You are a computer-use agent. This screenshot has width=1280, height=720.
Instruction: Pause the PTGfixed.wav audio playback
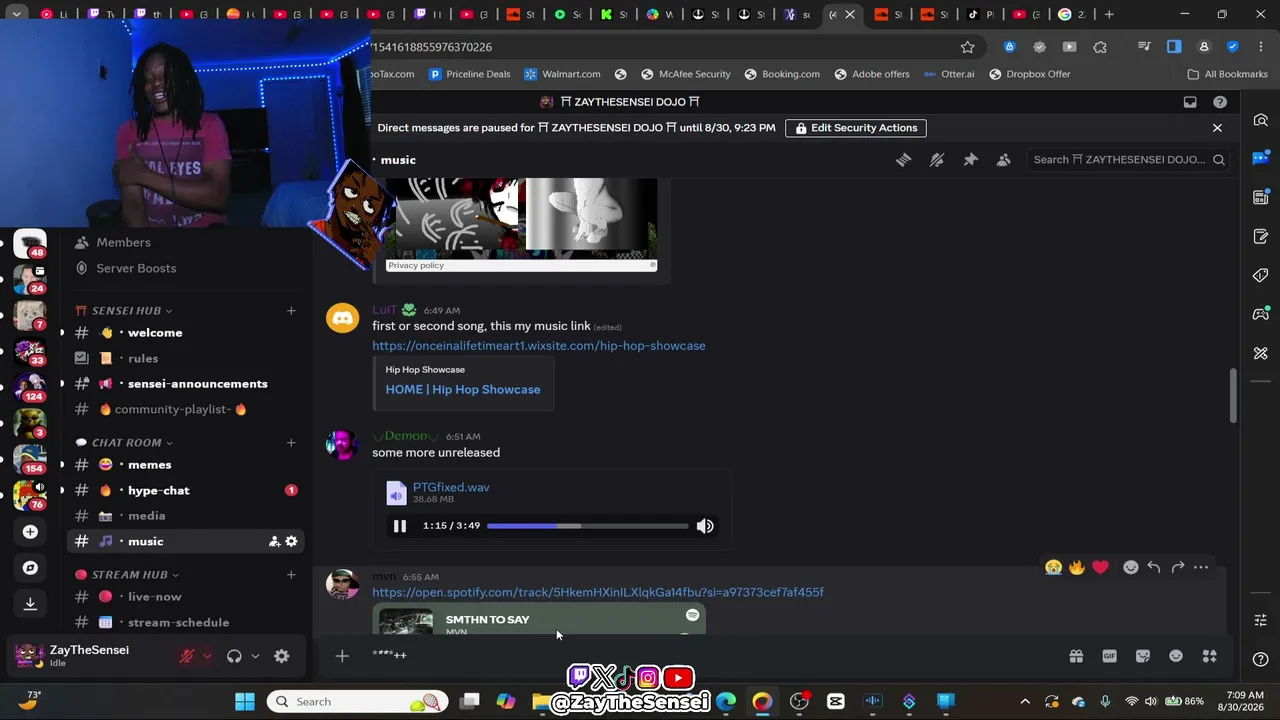tap(399, 526)
